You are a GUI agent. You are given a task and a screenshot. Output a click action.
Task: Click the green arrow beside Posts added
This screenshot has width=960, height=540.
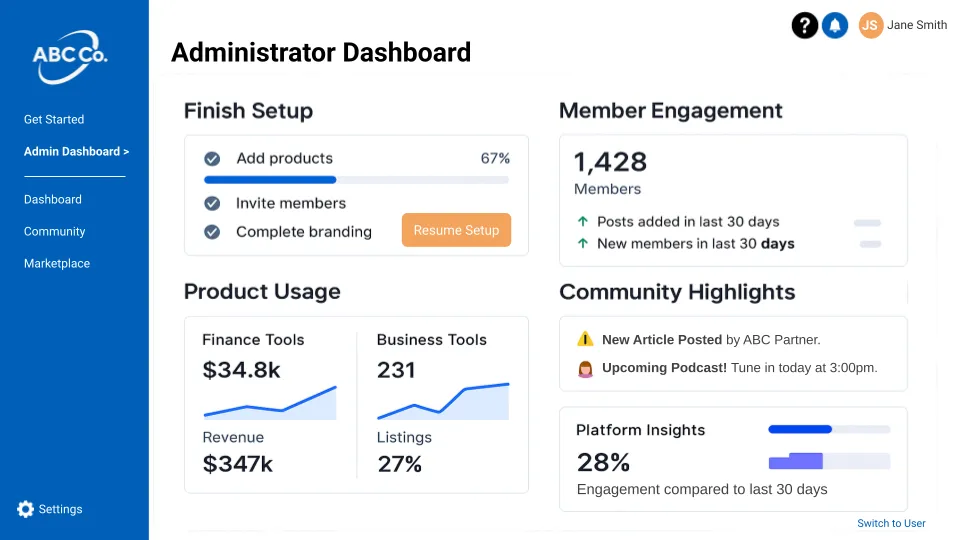(583, 222)
